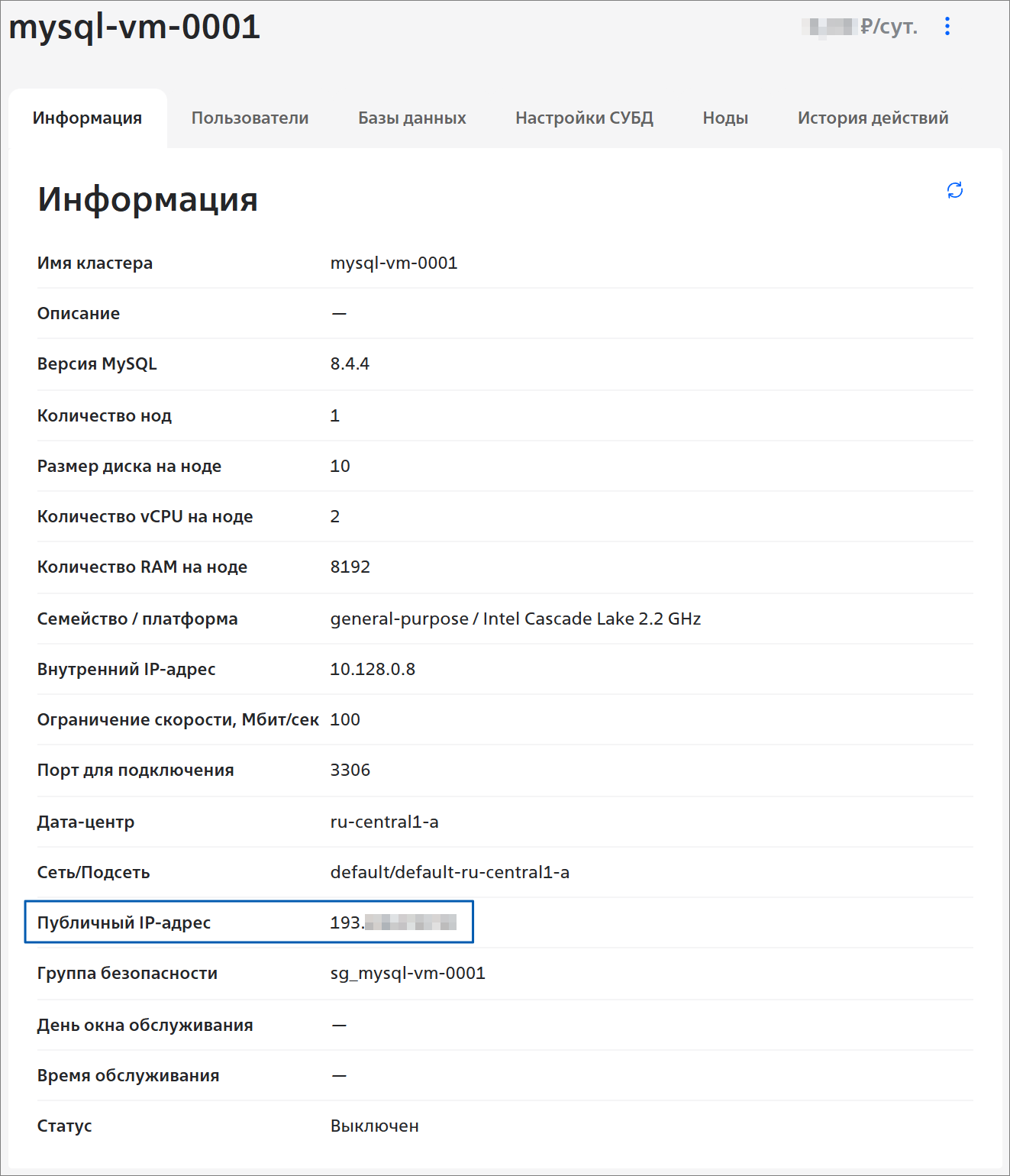This screenshot has height=1176, width=1010.
Task: Select the public IP address starting with 193.
Action: pos(393,922)
